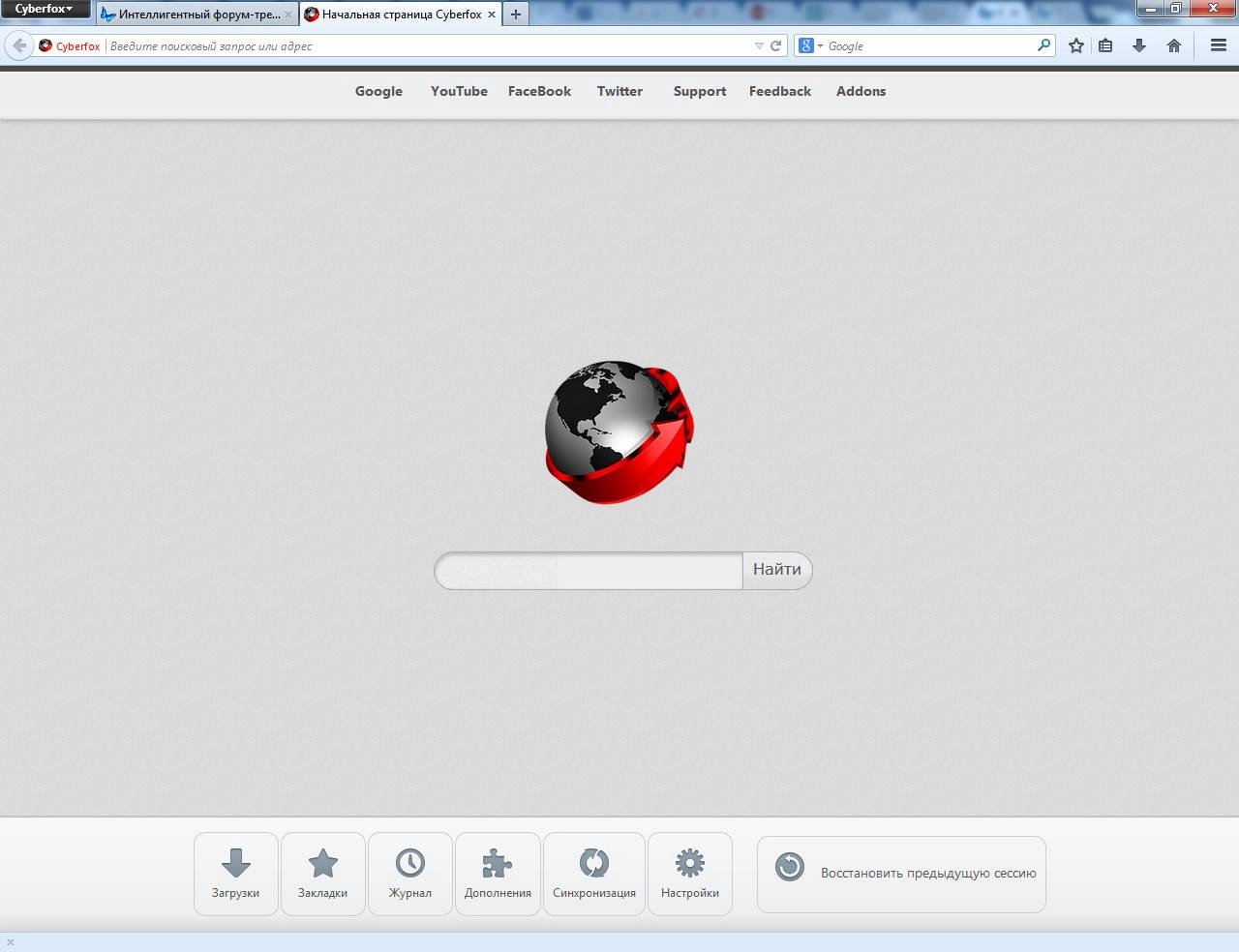This screenshot has height=952, width=1239.
Task: Focus the start page search field
Action: pyautogui.click(x=589, y=571)
